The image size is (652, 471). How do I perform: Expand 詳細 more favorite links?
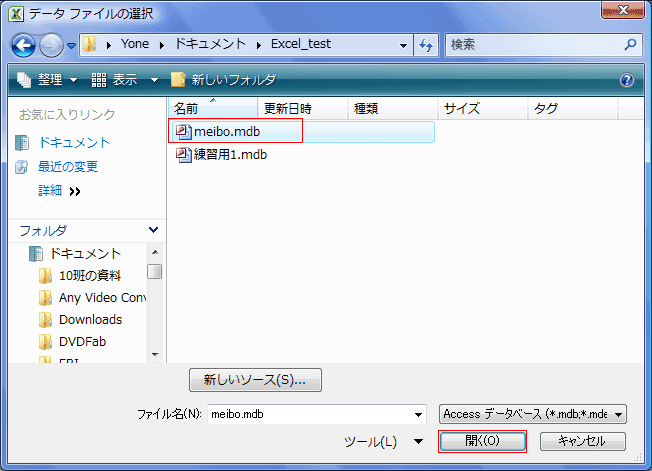(x=59, y=191)
